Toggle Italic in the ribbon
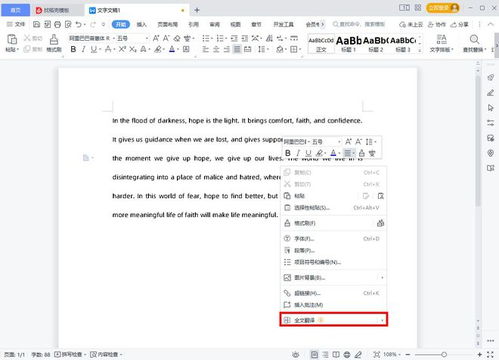This screenshot has height=360, width=499. coord(83,49)
